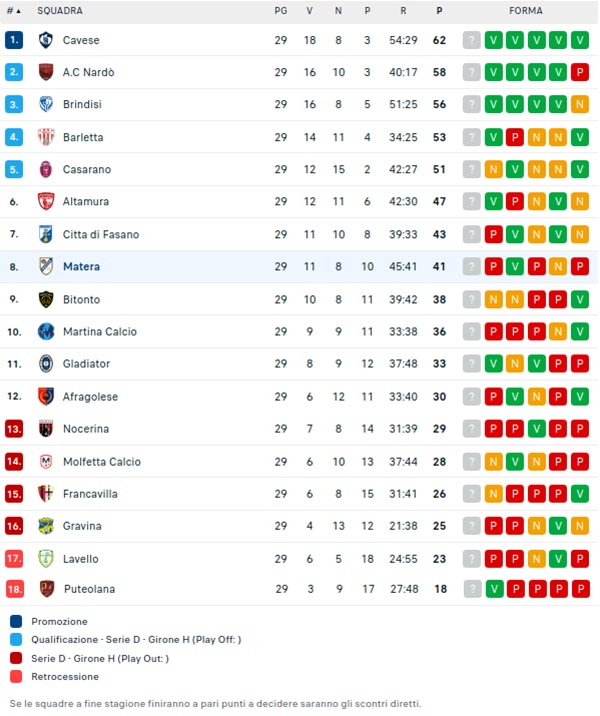Viewport: 600px width, 716px height.
Task: Click the Puteolana team crest icon
Action: pos(47,589)
